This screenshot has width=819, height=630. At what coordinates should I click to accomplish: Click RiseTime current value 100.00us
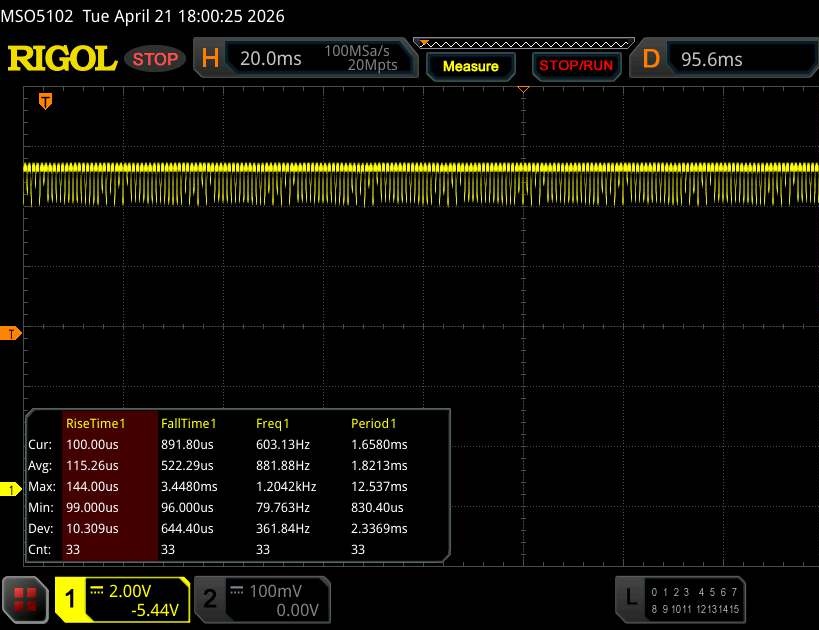click(x=92, y=445)
